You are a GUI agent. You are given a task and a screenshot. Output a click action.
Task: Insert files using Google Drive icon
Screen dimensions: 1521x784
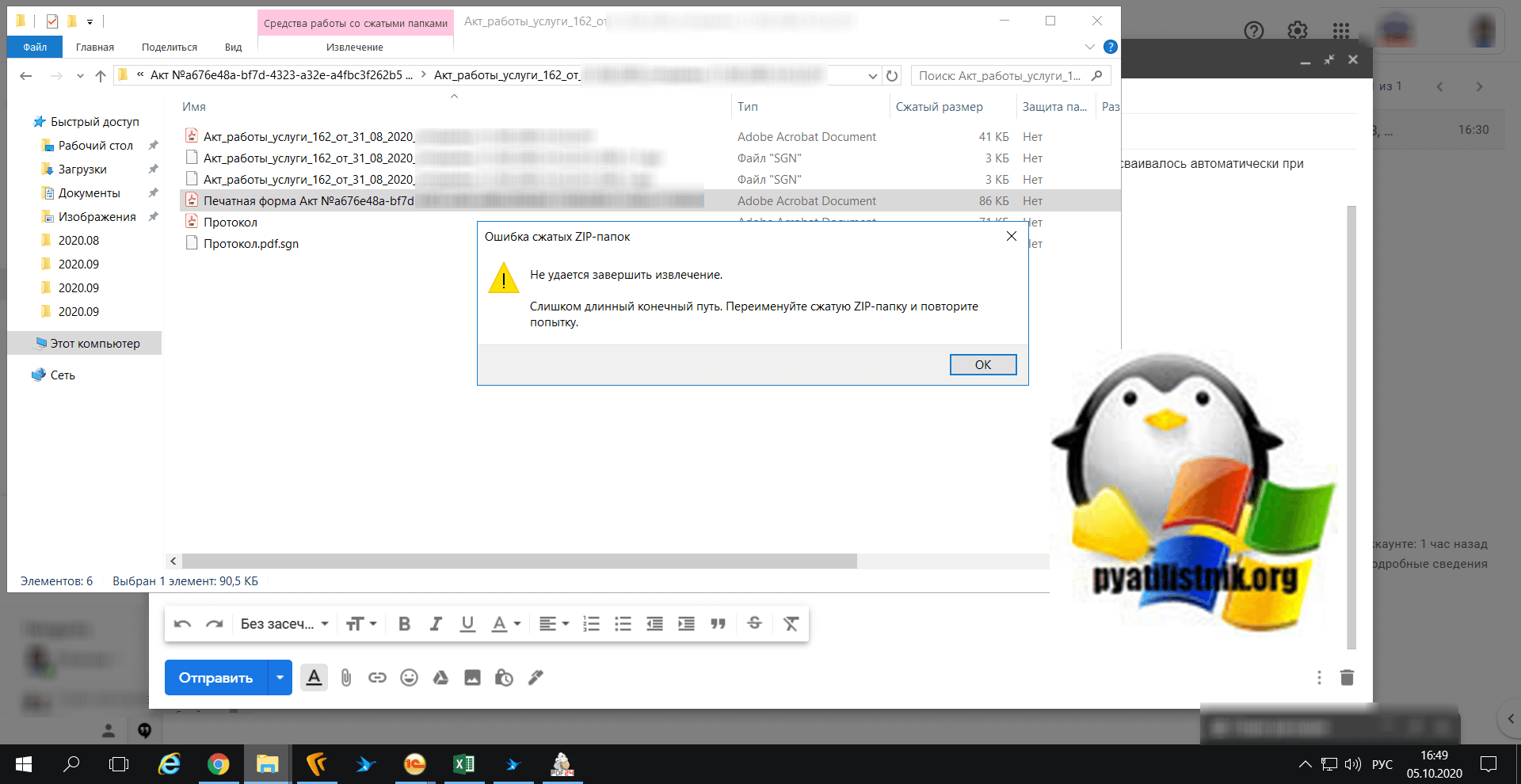point(440,678)
